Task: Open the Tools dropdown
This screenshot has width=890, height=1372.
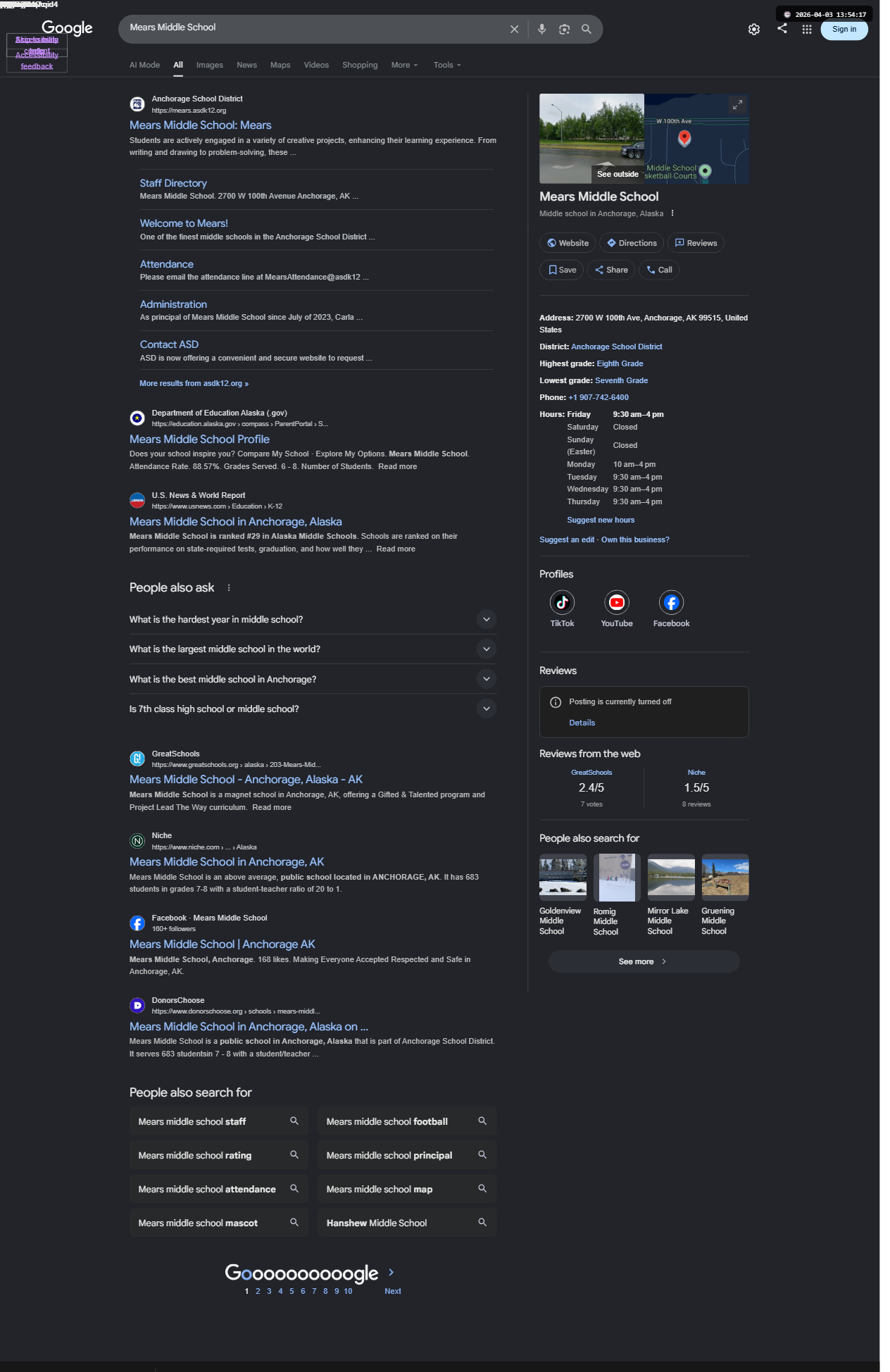Action: (x=447, y=65)
